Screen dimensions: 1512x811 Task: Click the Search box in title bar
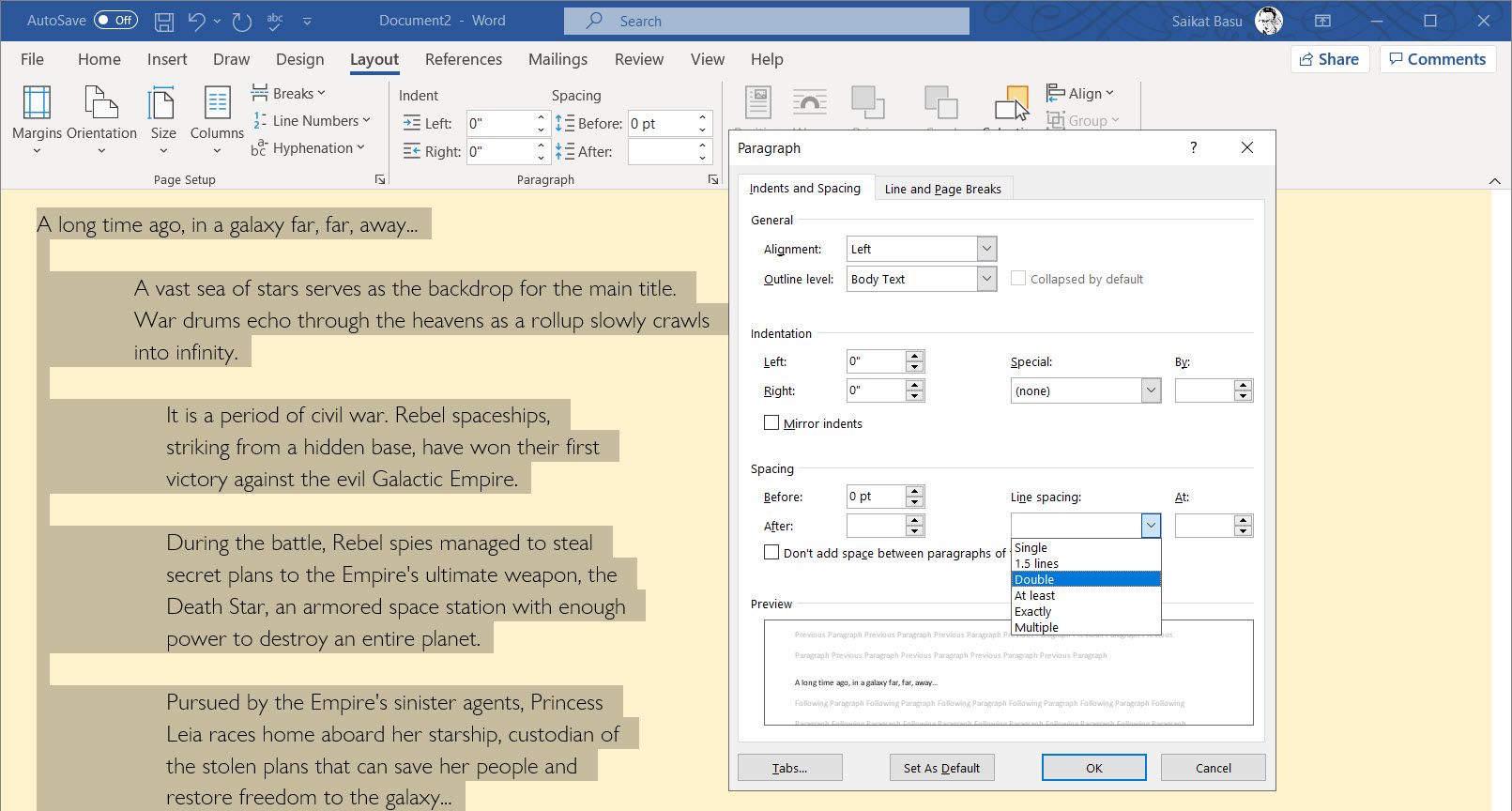pyautogui.click(x=766, y=21)
